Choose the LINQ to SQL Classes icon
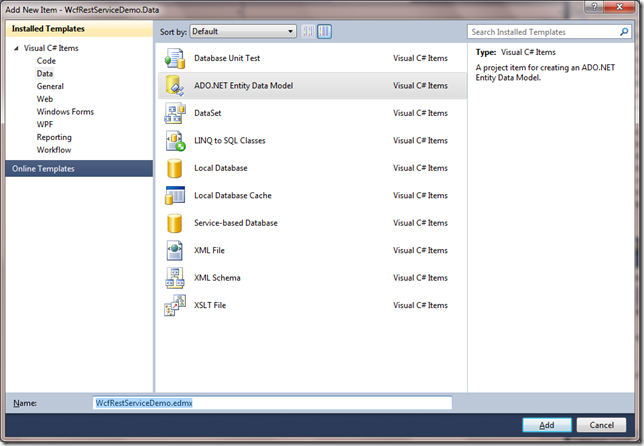Viewport: 644px width, 446px height. (x=175, y=140)
